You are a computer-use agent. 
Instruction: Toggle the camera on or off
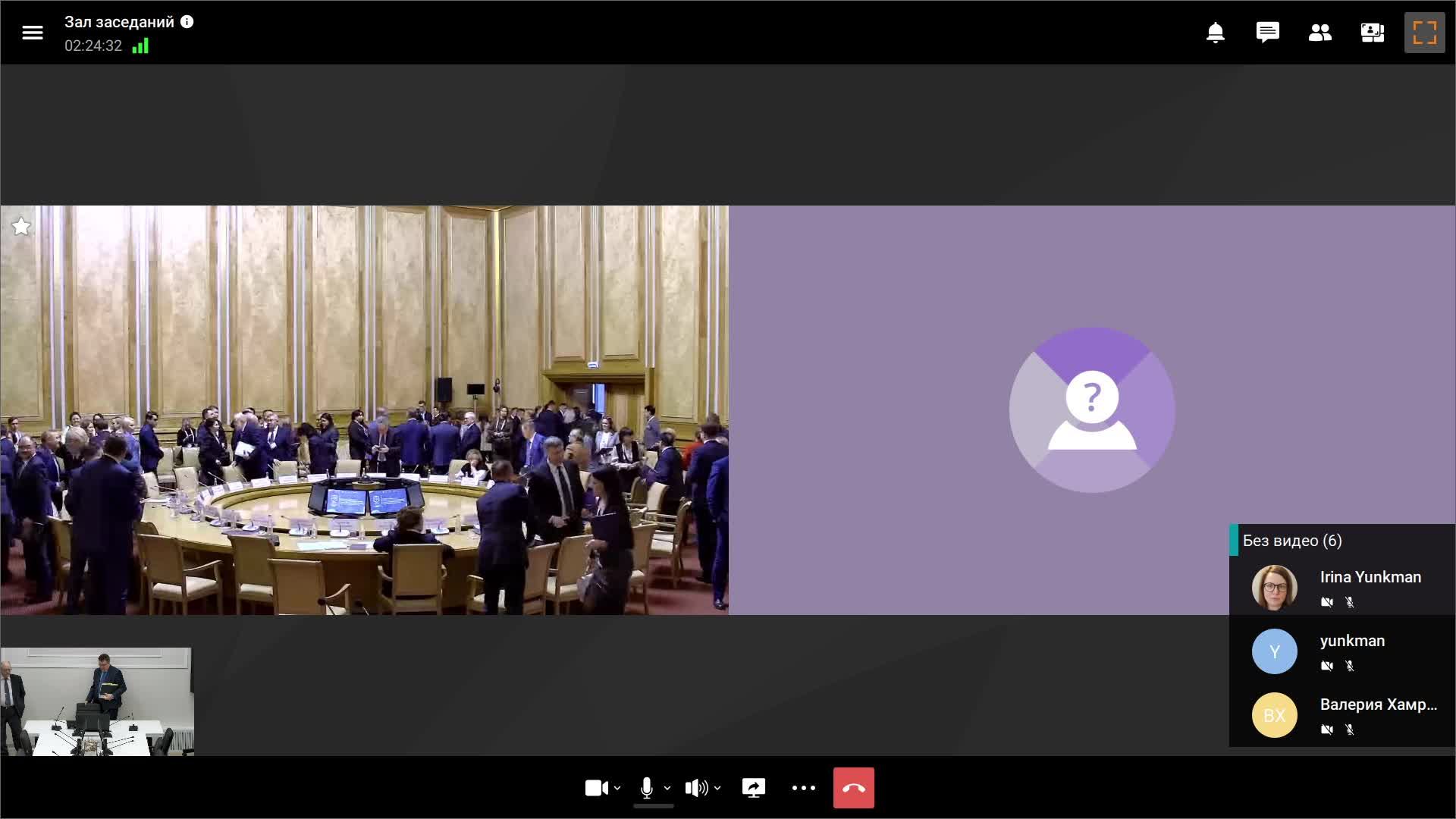(596, 788)
